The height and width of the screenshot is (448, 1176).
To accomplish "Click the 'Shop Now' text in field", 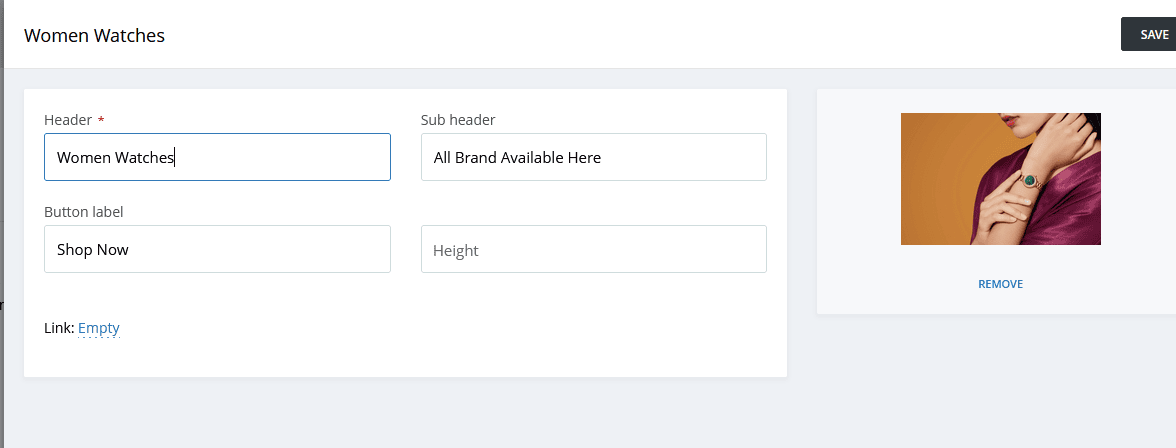I will [93, 250].
